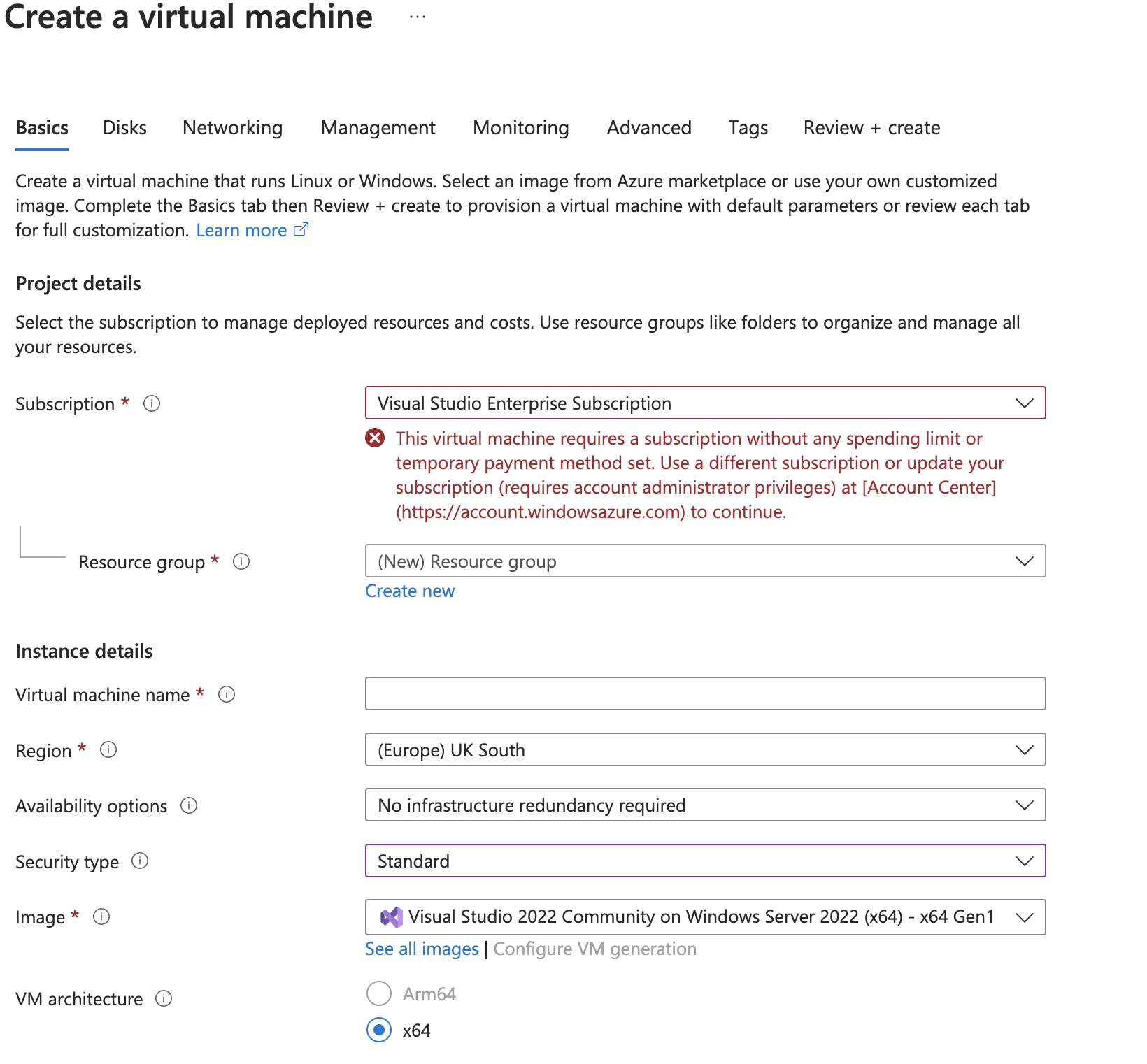This screenshot has height=1064, width=1147.
Task: Click Create new resource group link
Action: coord(410,591)
